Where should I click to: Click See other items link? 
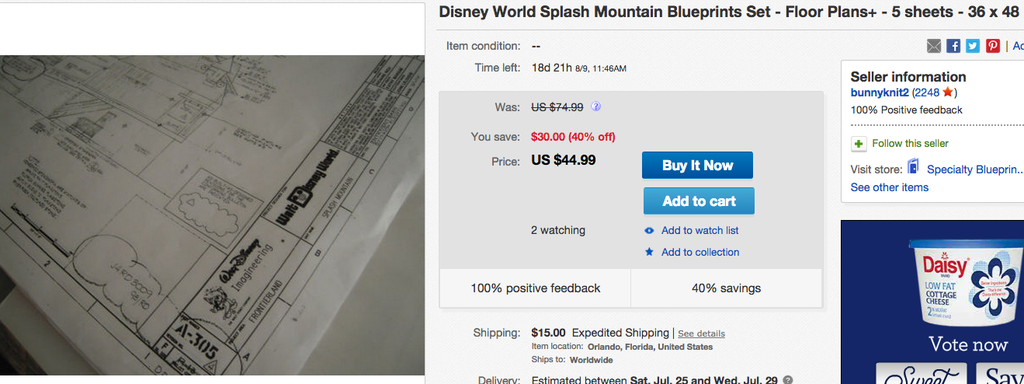[x=889, y=187]
